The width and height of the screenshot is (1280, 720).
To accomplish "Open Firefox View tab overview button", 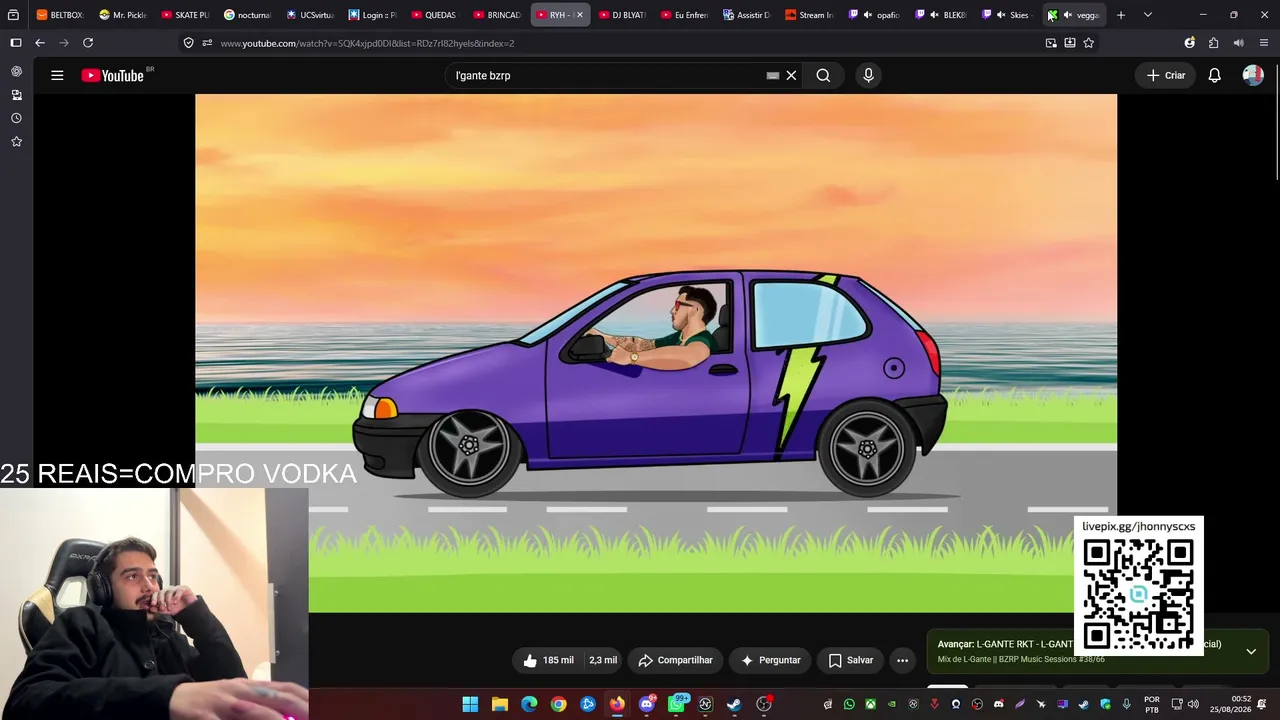I will pos(13,15).
